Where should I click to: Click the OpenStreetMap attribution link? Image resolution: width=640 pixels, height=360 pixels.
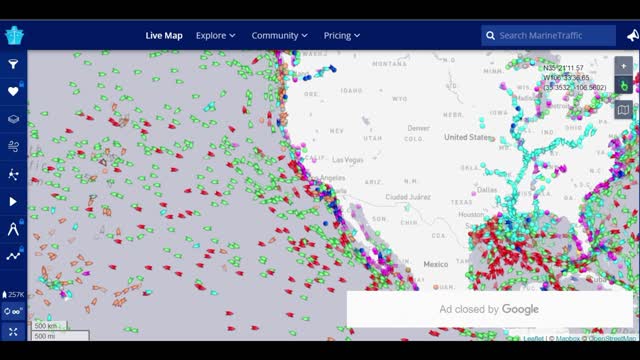(x=612, y=338)
